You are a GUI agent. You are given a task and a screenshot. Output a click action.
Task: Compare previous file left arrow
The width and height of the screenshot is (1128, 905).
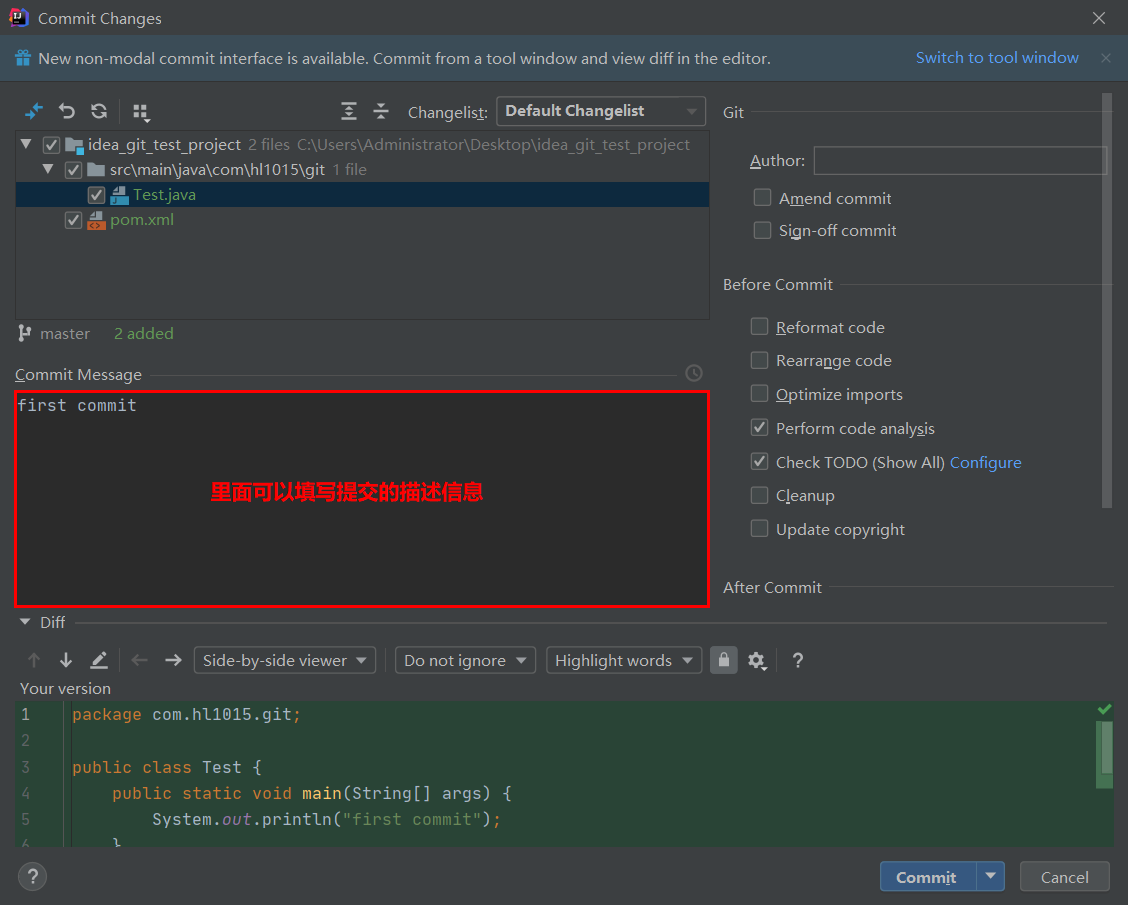pos(140,660)
